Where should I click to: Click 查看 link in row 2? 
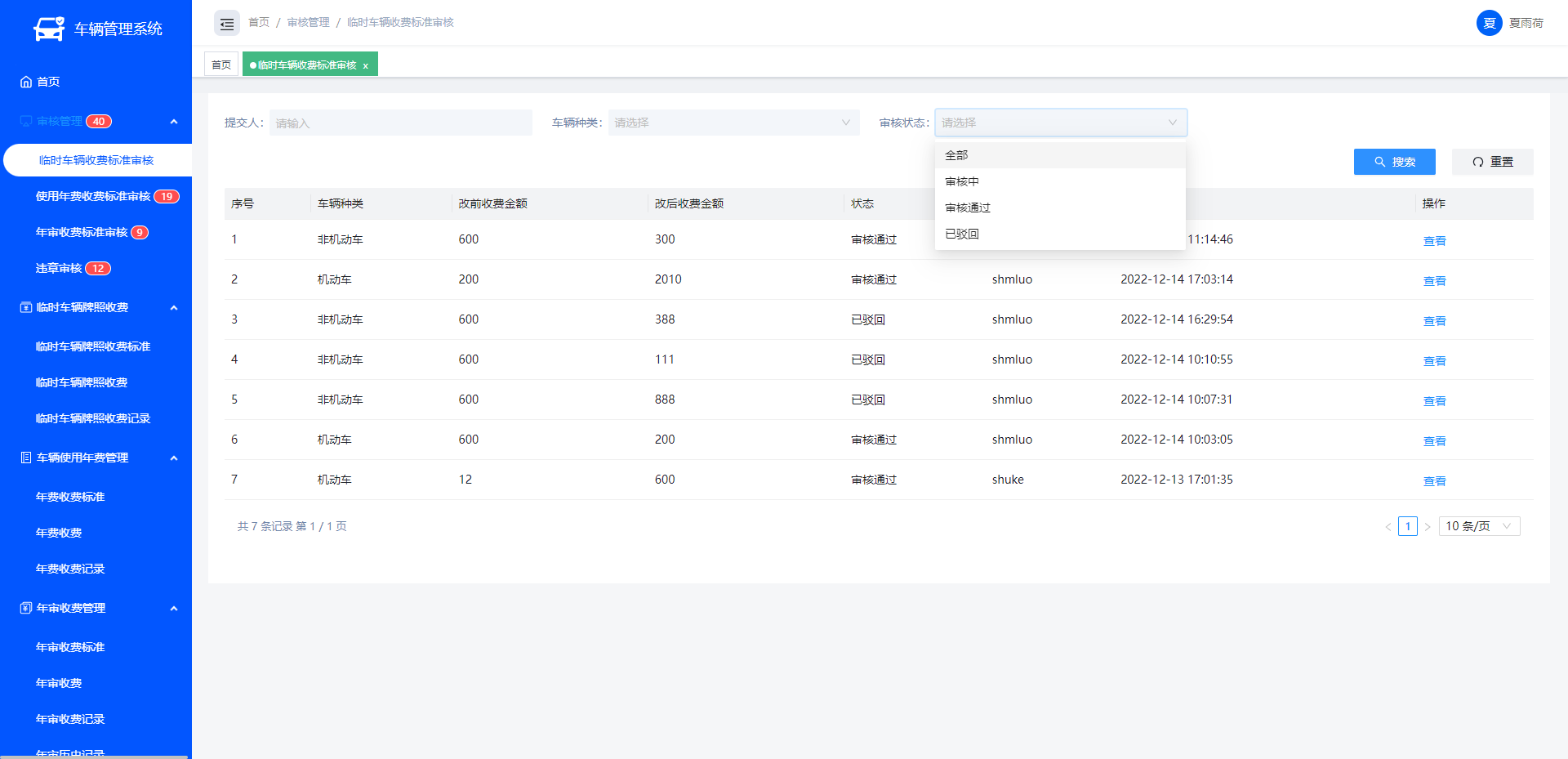(x=1434, y=281)
